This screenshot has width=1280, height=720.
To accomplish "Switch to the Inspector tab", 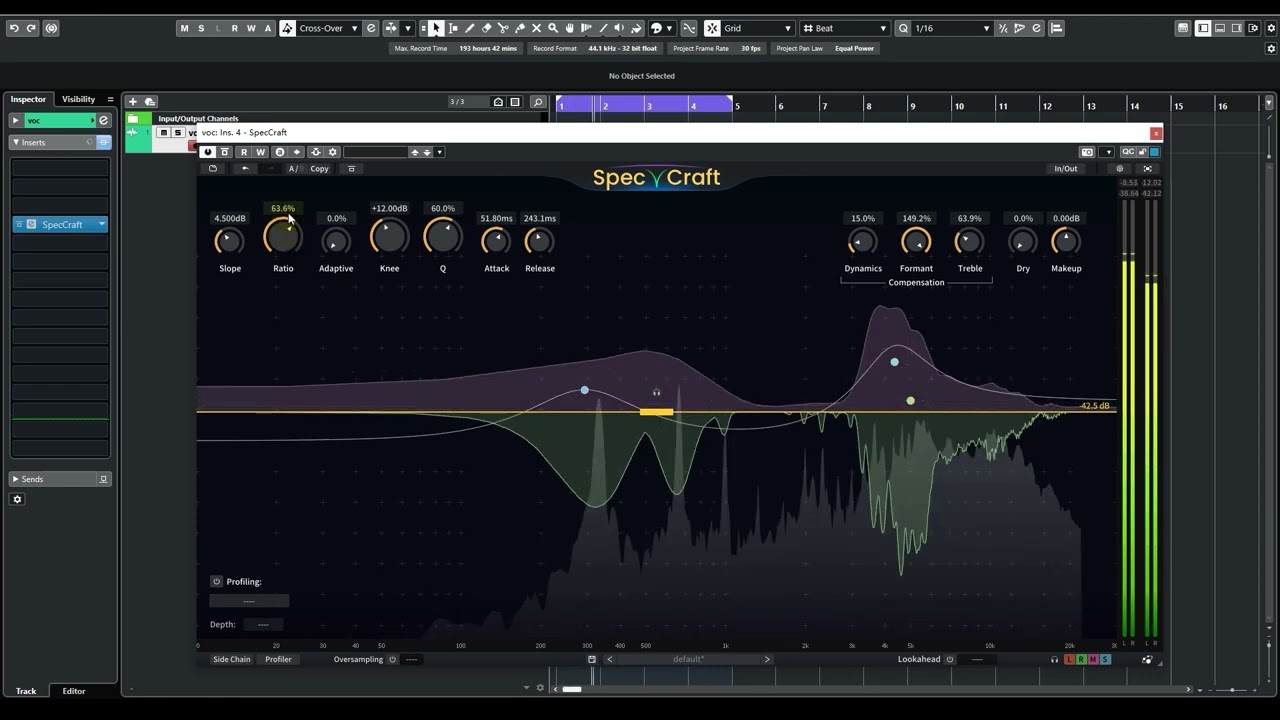I will point(28,99).
